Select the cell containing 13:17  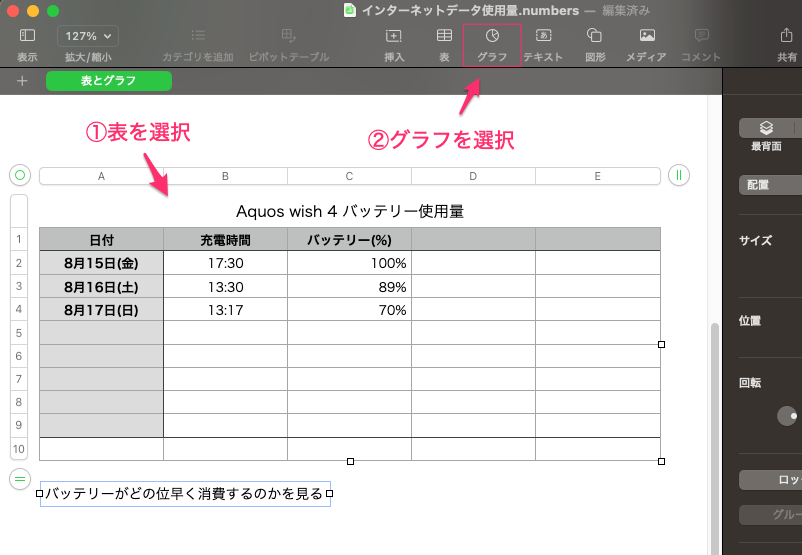click(x=226, y=309)
